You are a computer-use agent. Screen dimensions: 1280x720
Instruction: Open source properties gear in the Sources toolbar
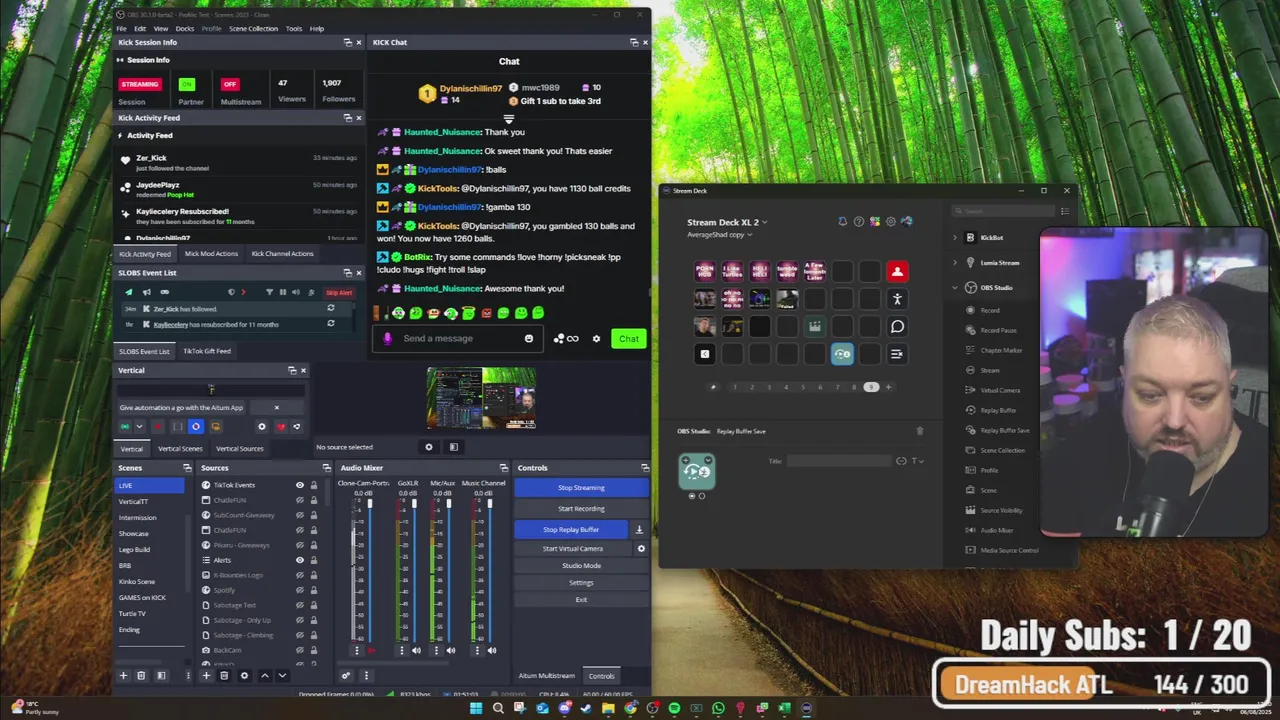tap(244, 676)
